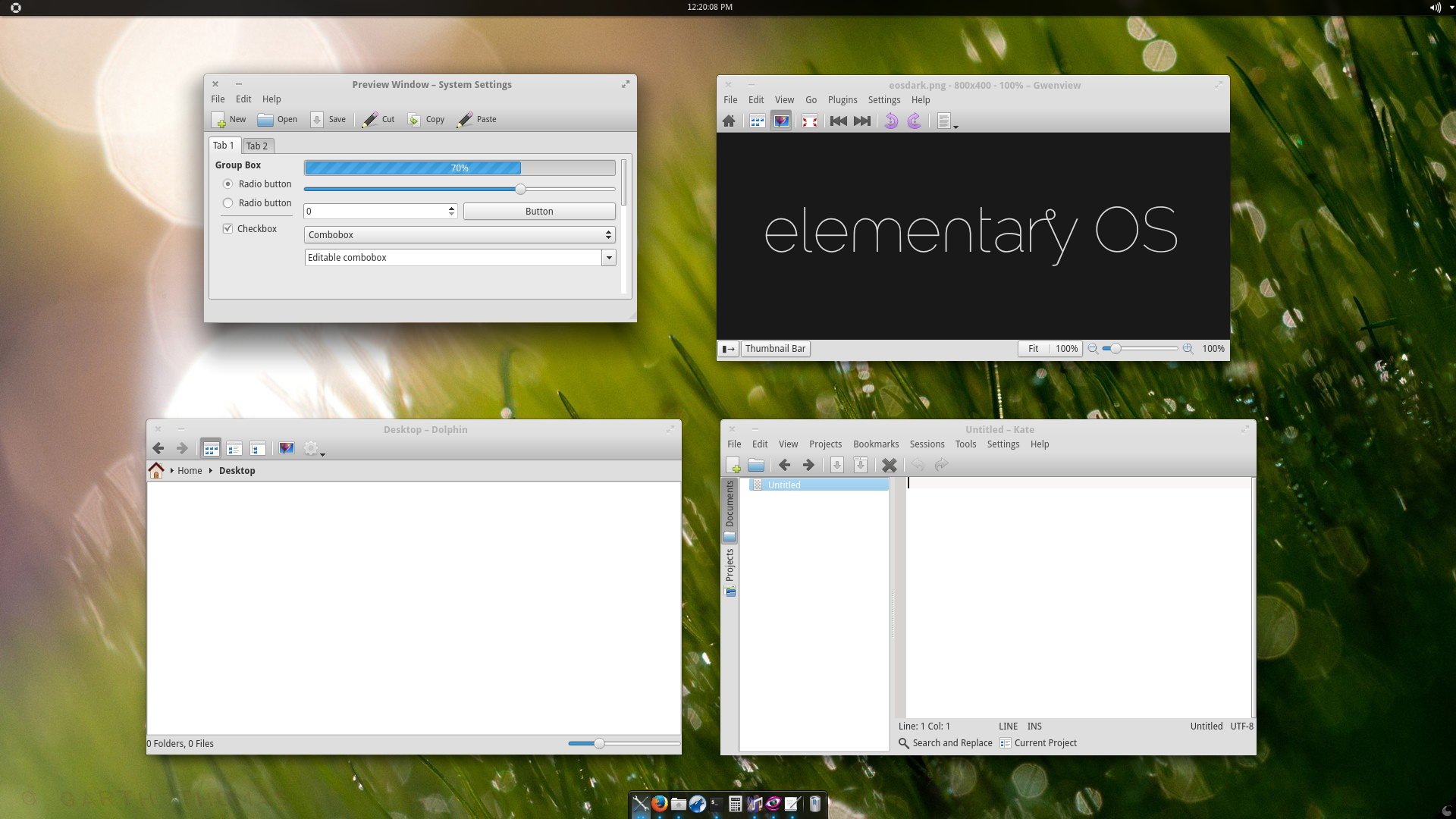Switch Dolphin to Compact view

tap(234, 449)
